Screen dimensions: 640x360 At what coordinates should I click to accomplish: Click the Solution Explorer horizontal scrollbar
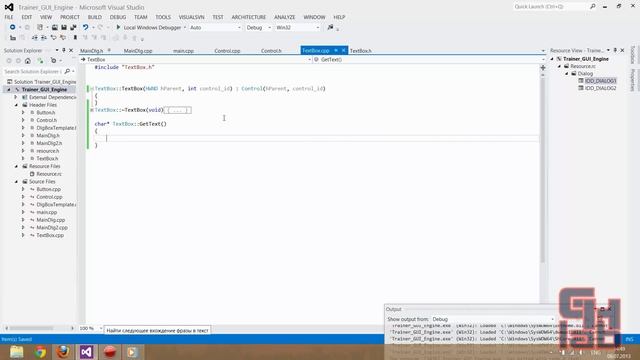pyautogui.click(x=31, y=328)
